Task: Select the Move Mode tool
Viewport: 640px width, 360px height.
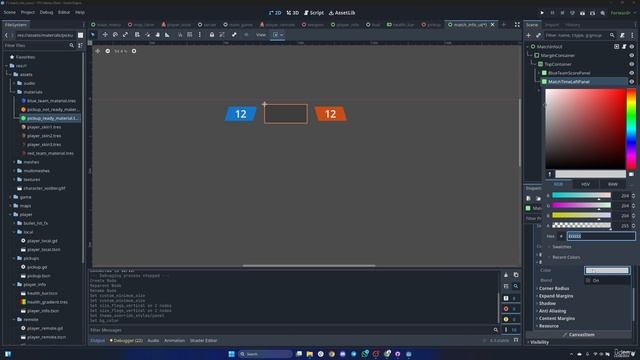Action: (x=105, y=35)
